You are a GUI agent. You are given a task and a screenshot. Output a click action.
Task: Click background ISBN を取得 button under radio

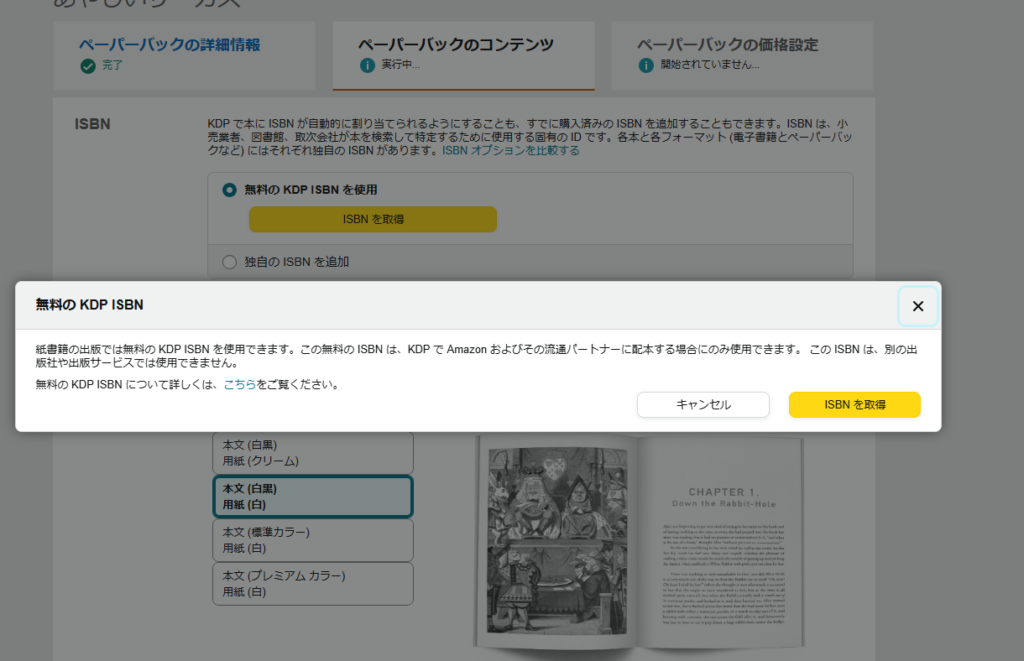373,219
